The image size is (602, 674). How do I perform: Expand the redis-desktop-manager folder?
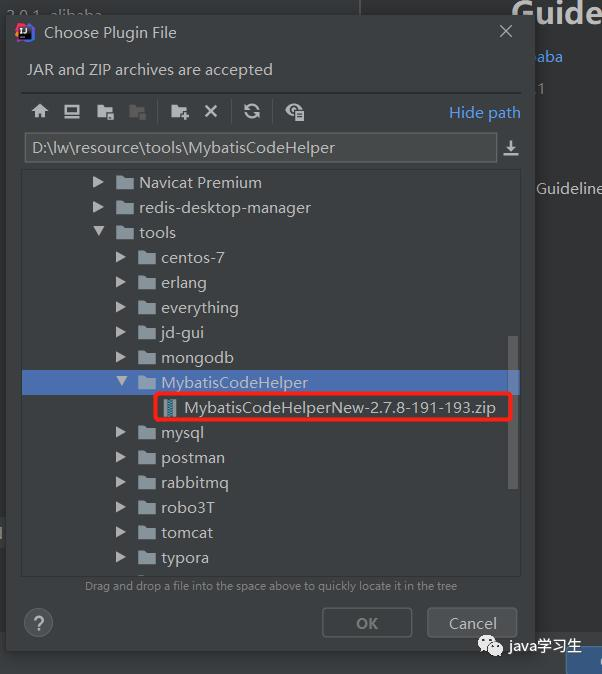coord(98,207)
